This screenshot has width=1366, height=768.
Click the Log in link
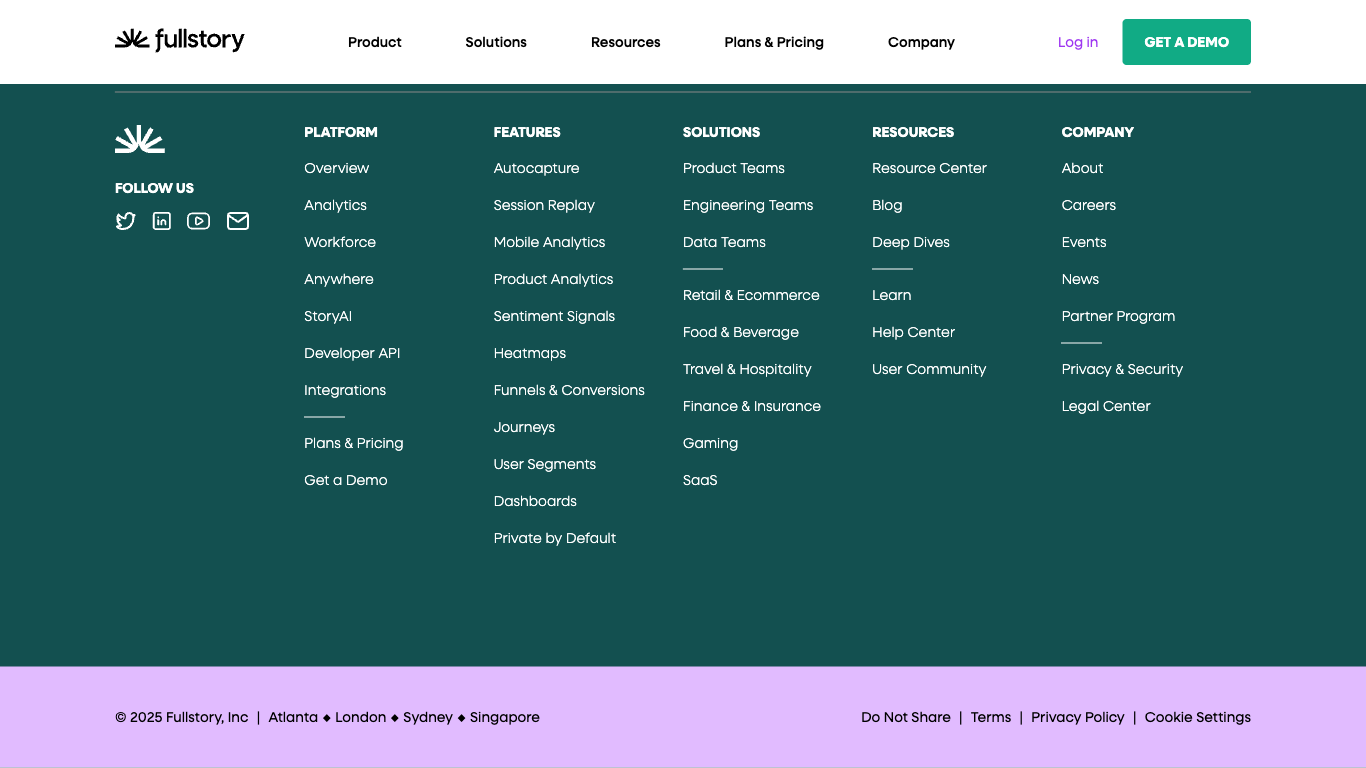point(1078,42)
